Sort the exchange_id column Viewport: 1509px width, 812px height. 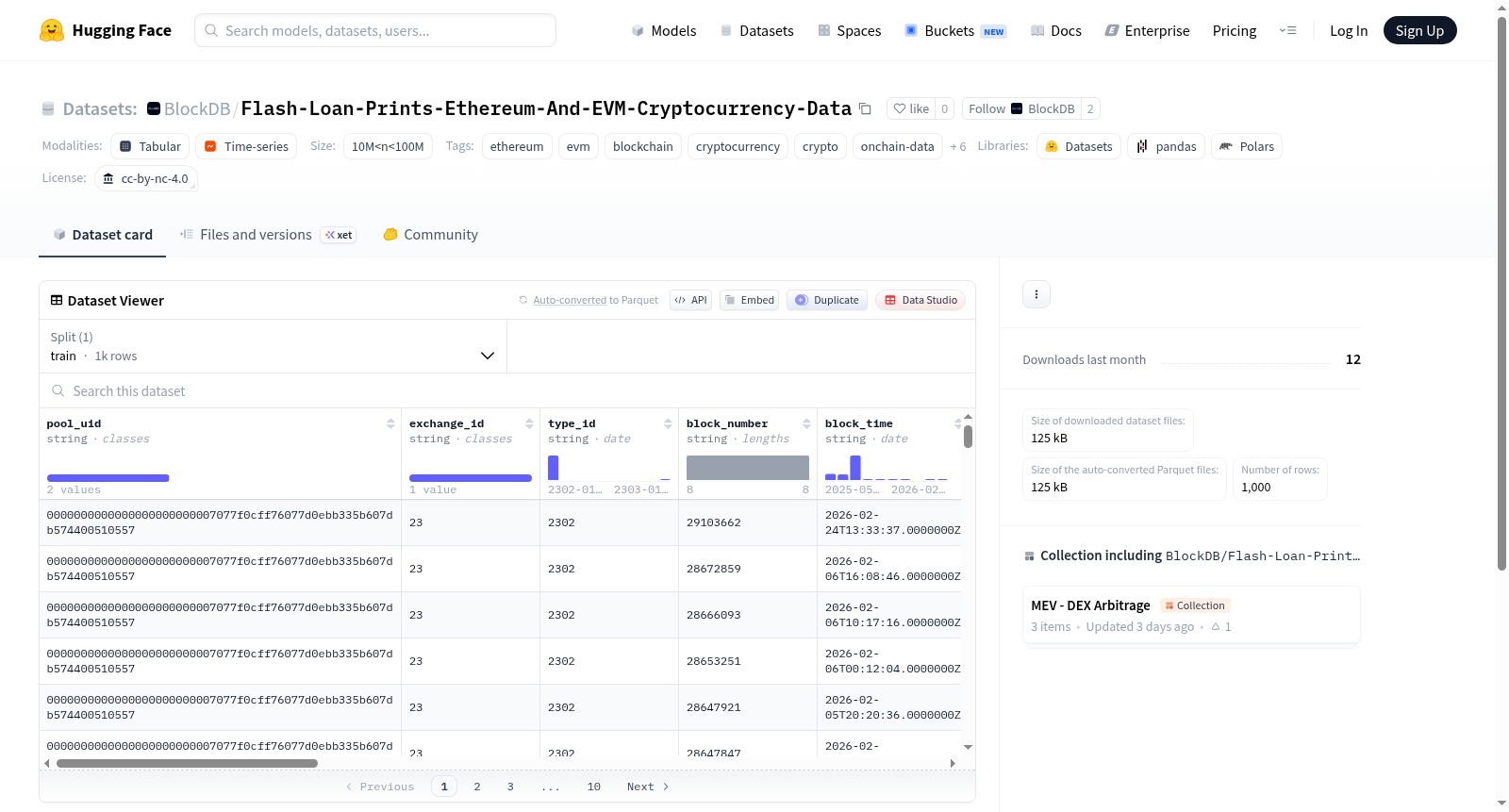[529, 424]
